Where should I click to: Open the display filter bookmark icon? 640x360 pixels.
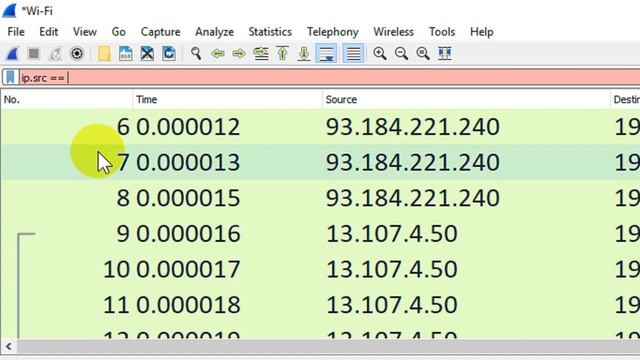click(10, 77)
